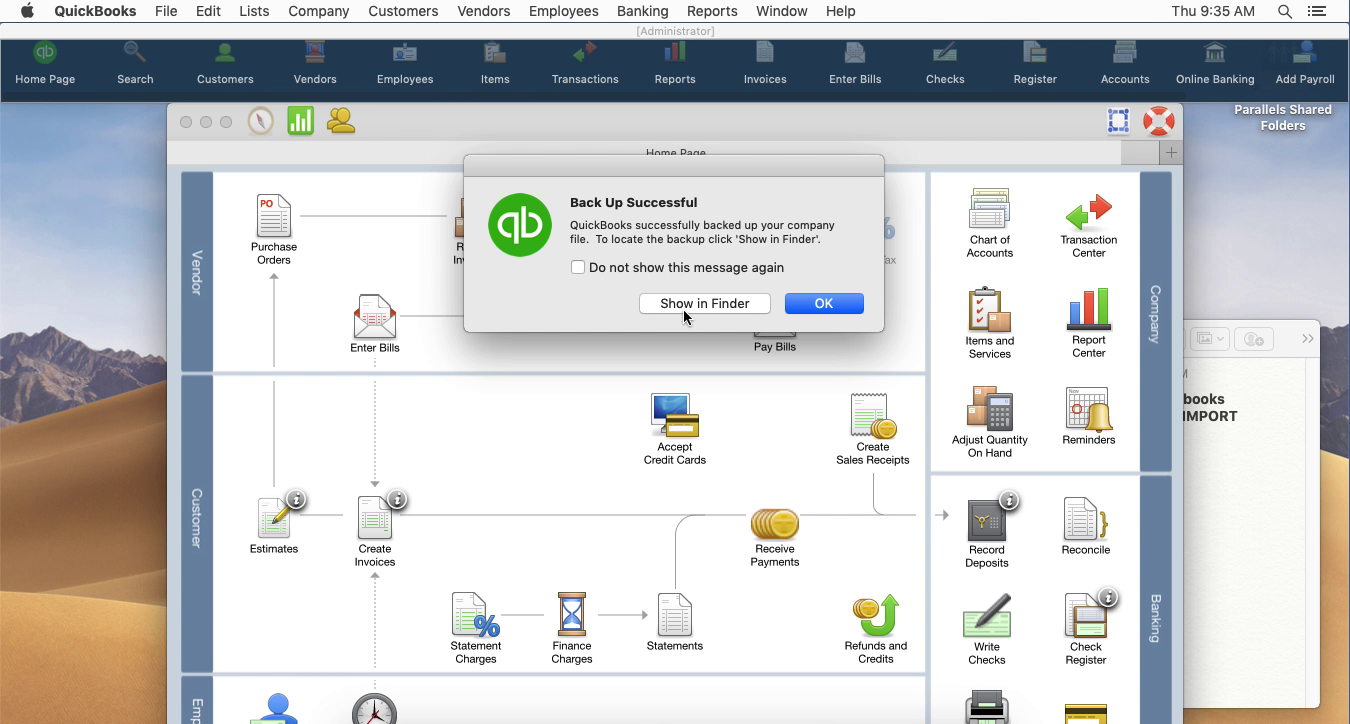Open the Checks toolbar icon

click(x=945, y=63)
